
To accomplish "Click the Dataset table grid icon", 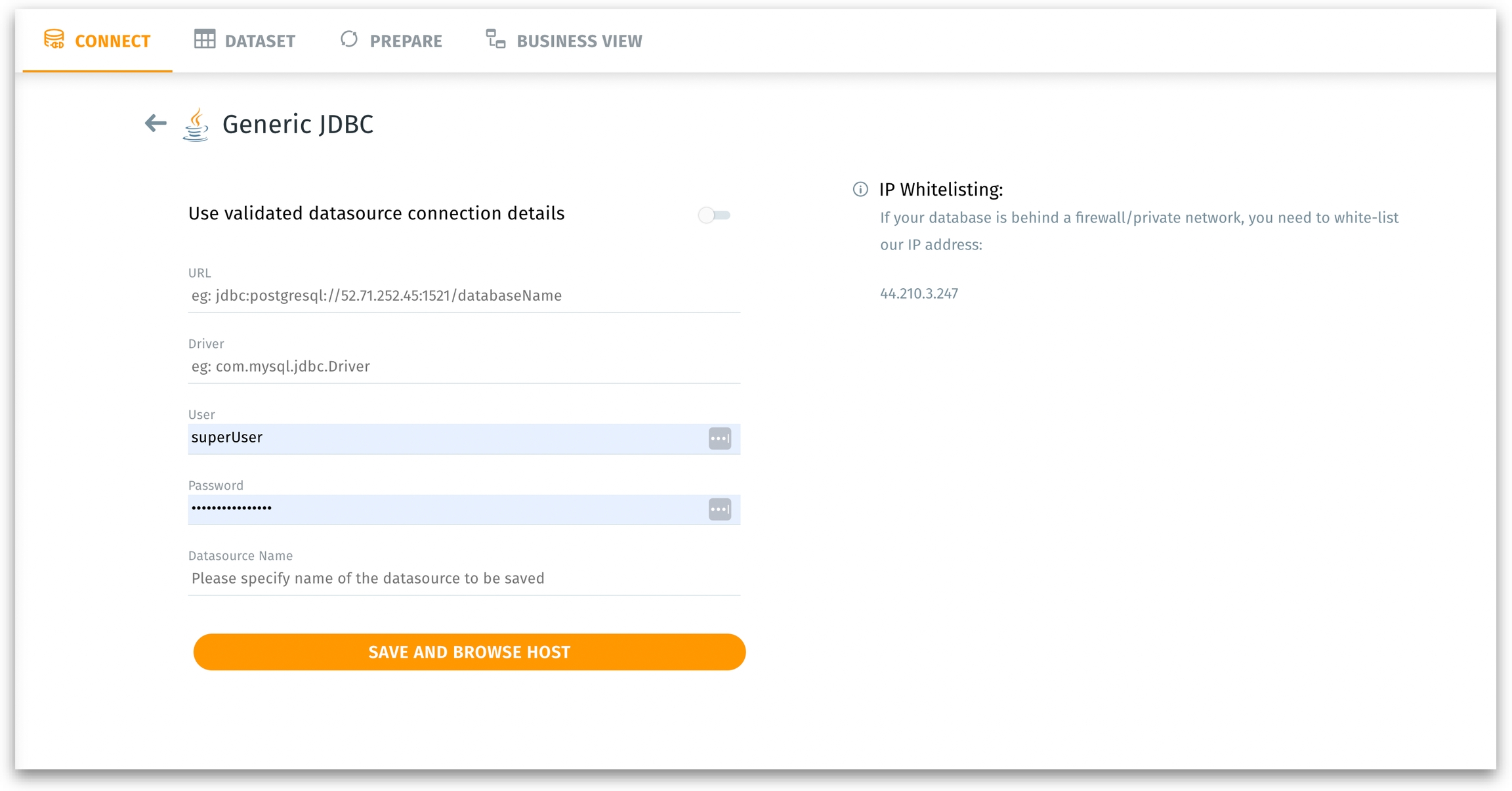I will tap(204, 39).
